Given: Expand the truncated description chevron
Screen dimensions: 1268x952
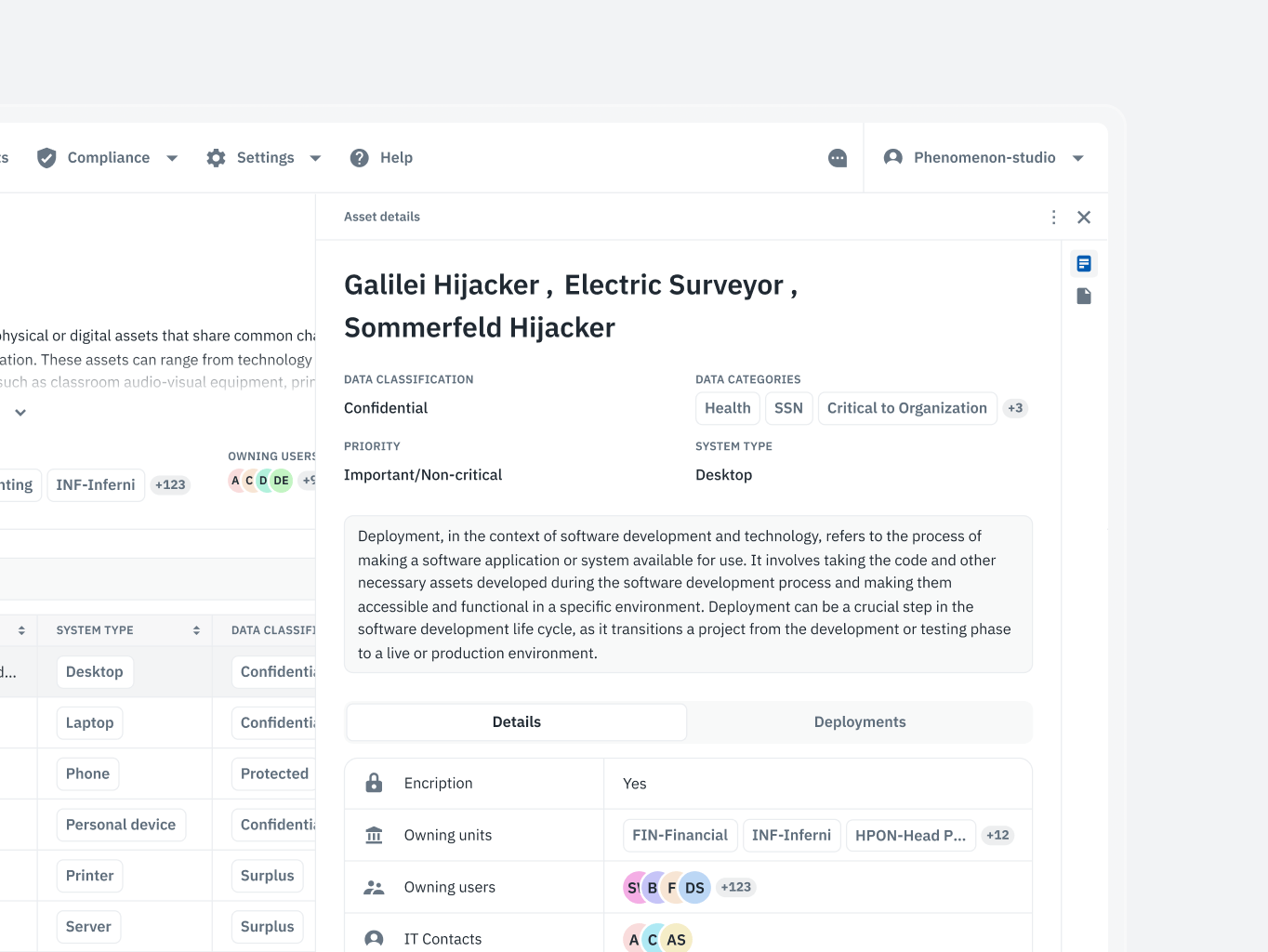Looking at the screenshot, I should click(20, 413).
